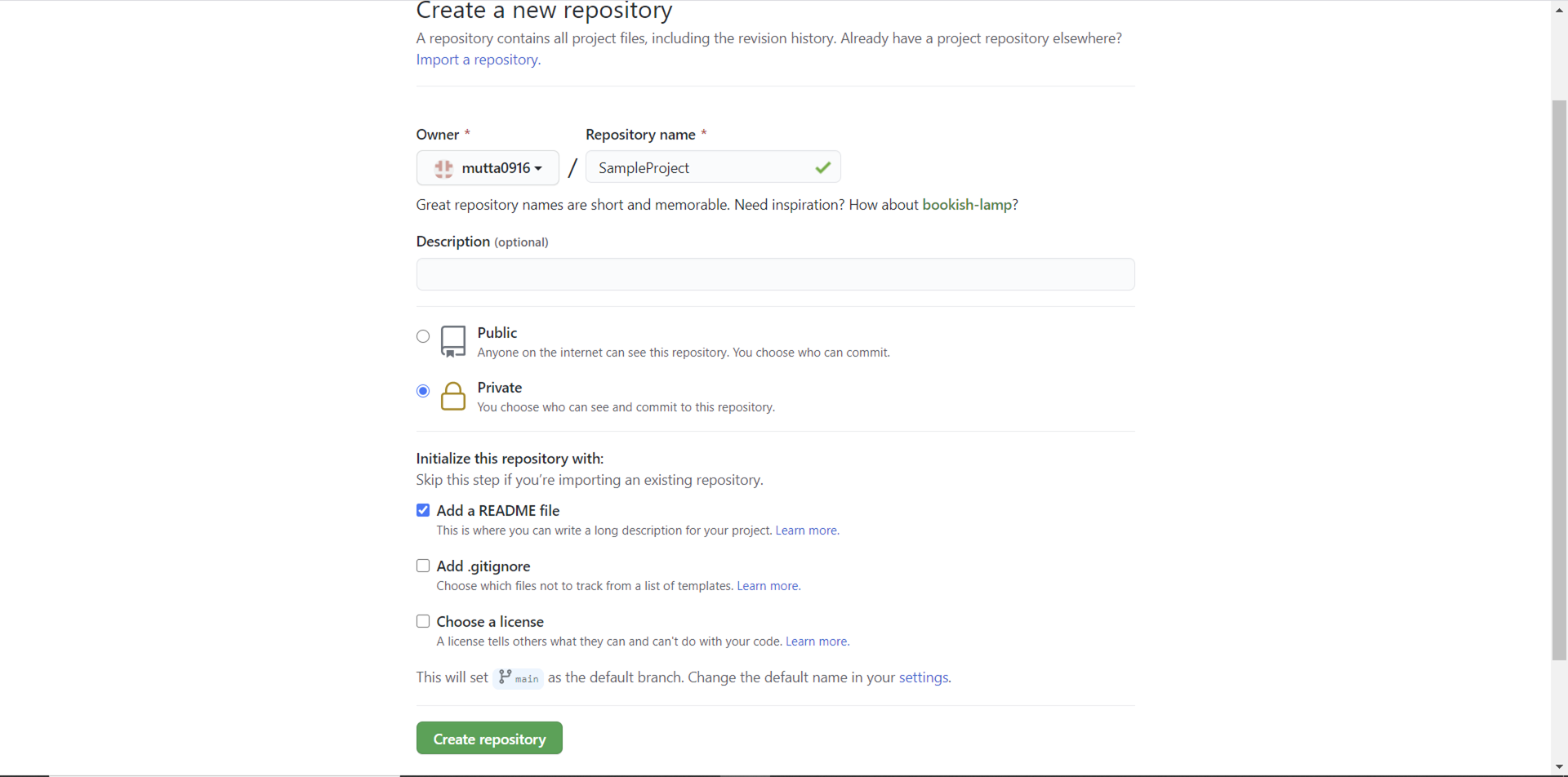
Task: Uncheck the Add a README file checkbox
Action: point(423,510)
